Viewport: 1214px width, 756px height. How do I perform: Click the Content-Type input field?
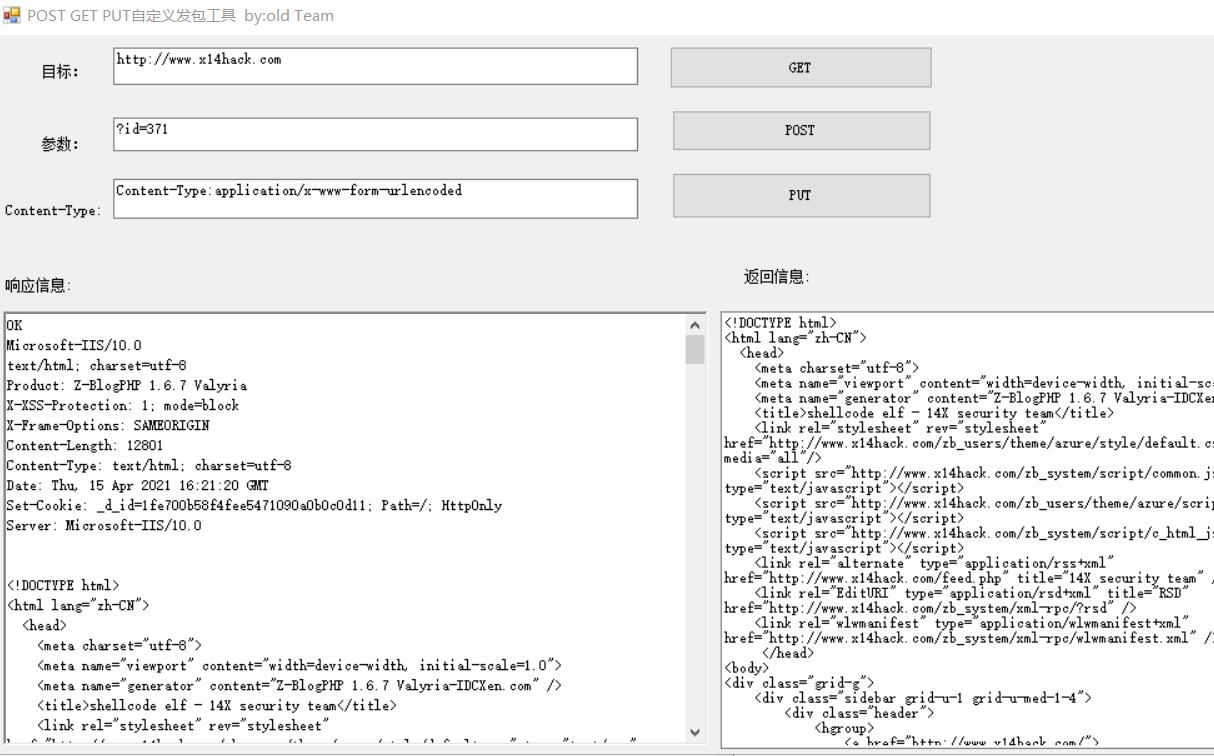(x=375, y=198)
